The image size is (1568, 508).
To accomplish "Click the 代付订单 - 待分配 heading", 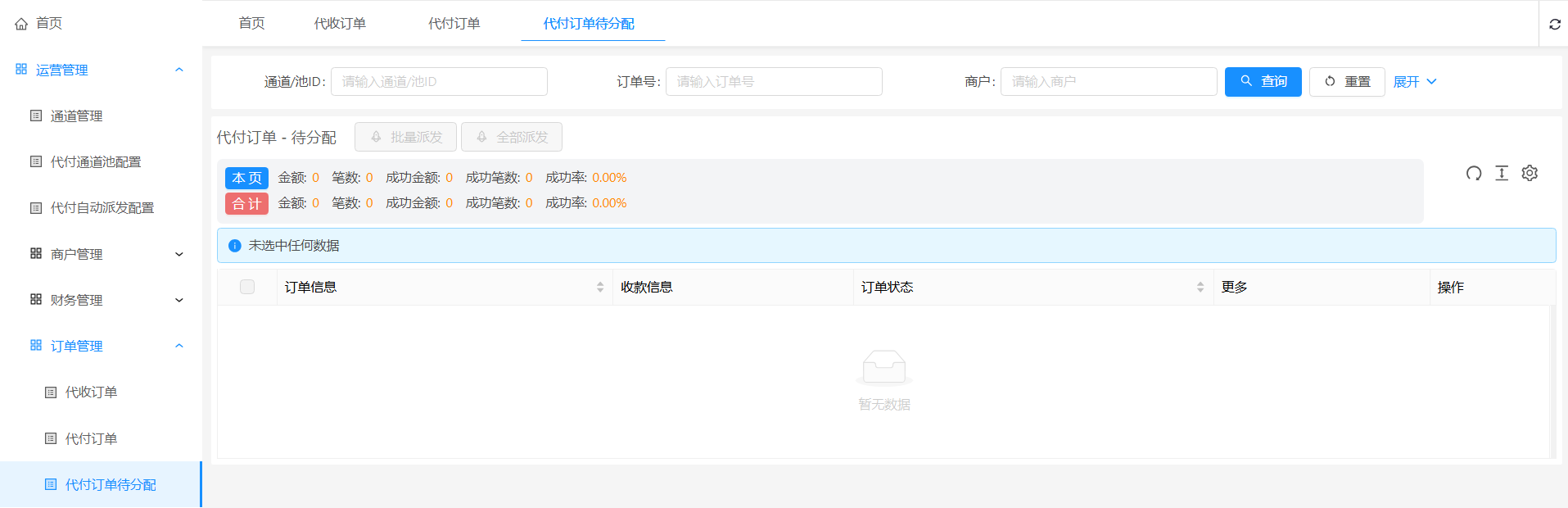I will click(277, 138).
